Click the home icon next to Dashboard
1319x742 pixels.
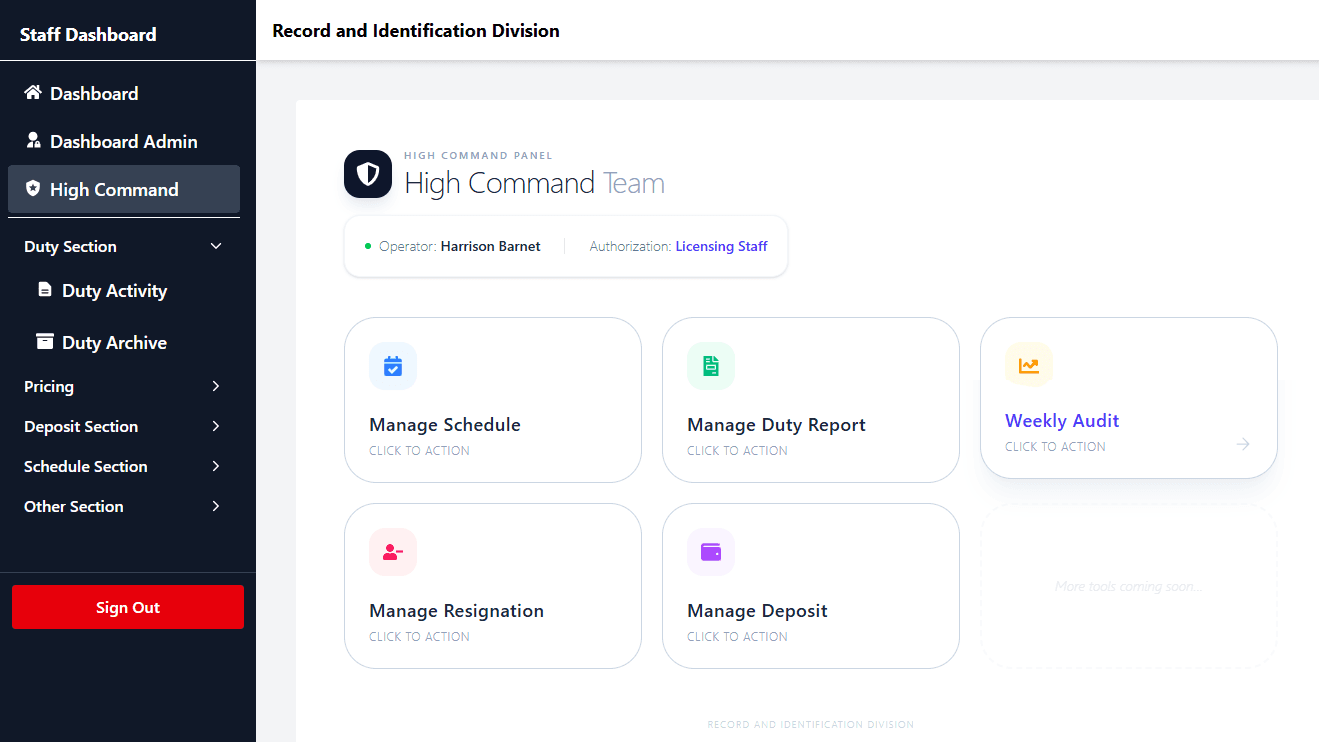(x=33, y=93)
